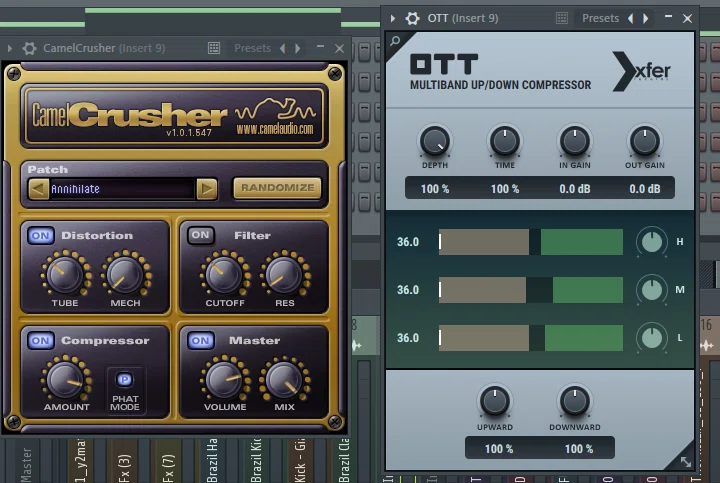This screenshot has height=483, width=720.
Task: Select the Master mixer track label
Action: click(27, 465)
